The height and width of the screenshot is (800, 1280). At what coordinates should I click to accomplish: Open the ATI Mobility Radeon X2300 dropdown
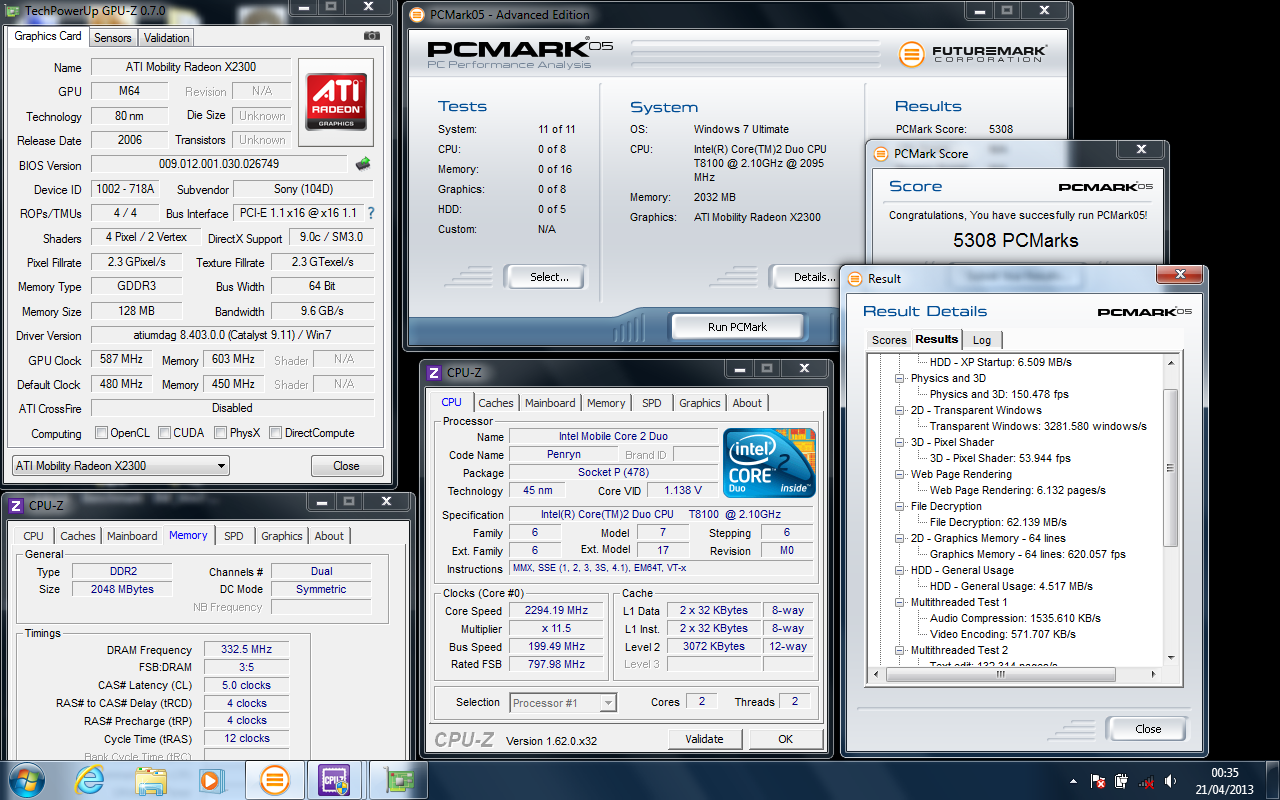click(x=120, y=465)
